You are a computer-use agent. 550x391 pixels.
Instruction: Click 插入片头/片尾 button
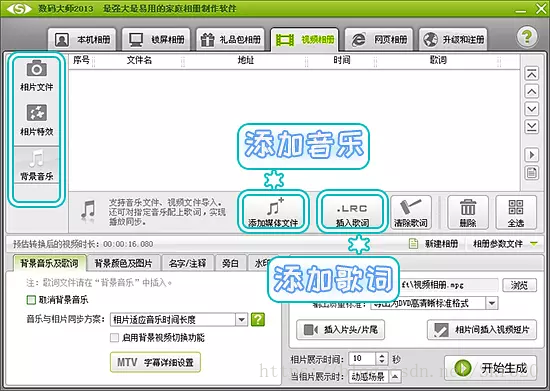tap(340, 330)
